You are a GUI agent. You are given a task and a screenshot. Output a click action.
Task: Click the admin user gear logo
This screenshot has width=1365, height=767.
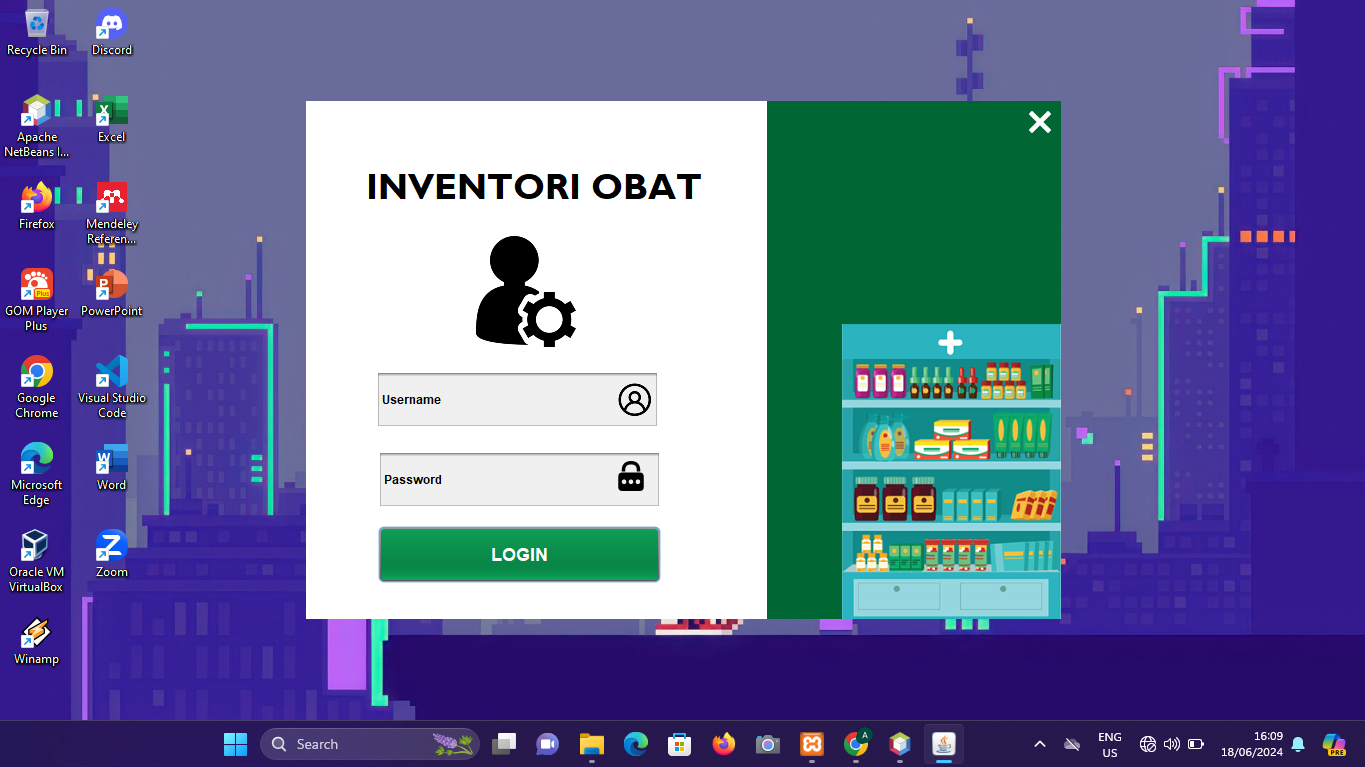tap(525, 292)
